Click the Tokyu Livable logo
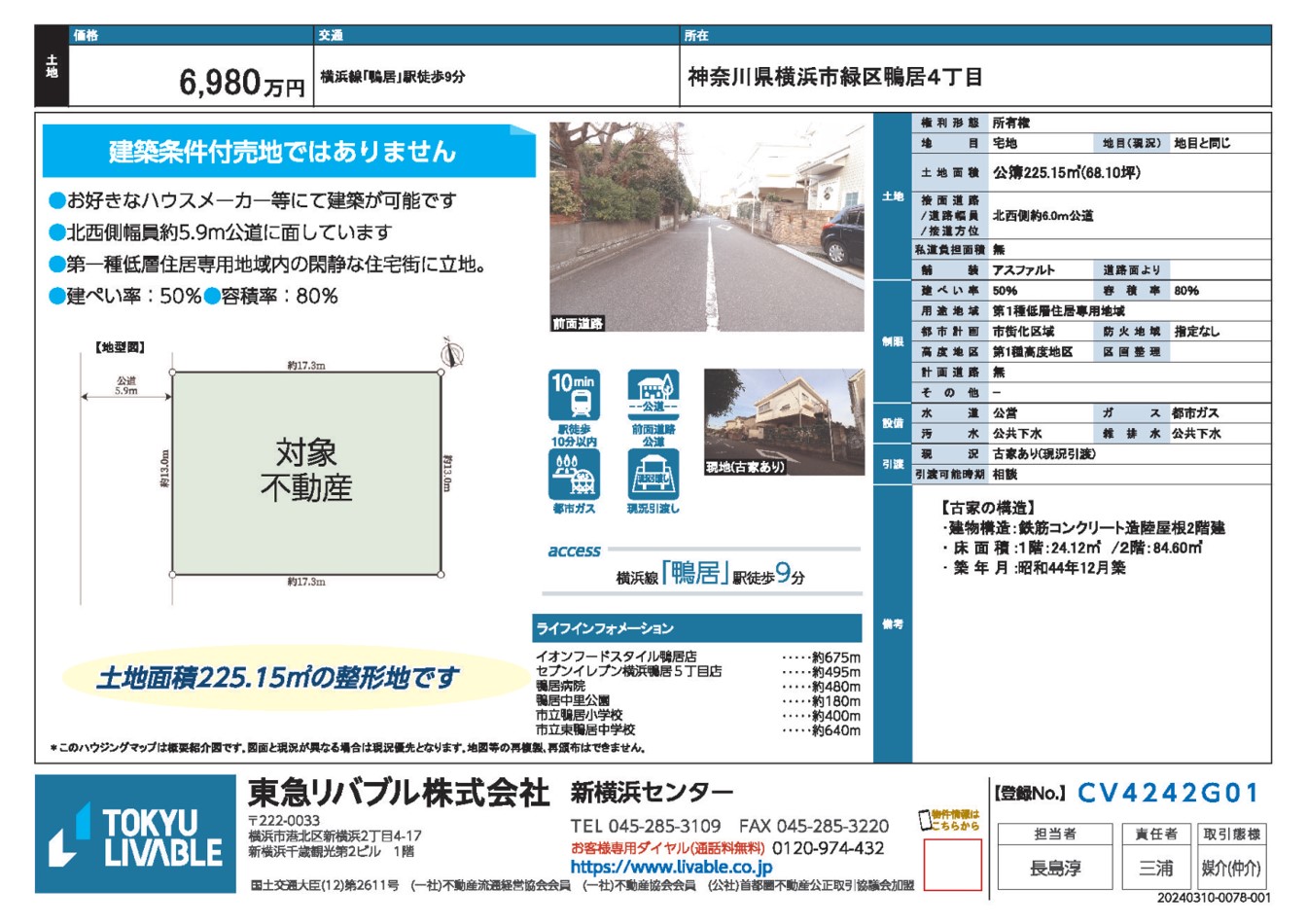 tap(135, 835)
